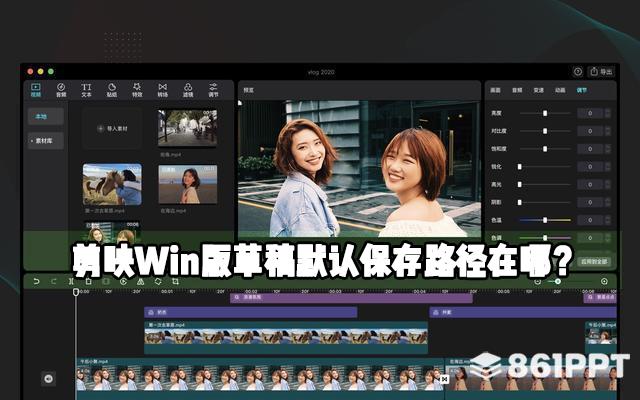Viewport: 640px width, 400px height.
Task: Click the timeline zoom-in icon
Action: 604,281
